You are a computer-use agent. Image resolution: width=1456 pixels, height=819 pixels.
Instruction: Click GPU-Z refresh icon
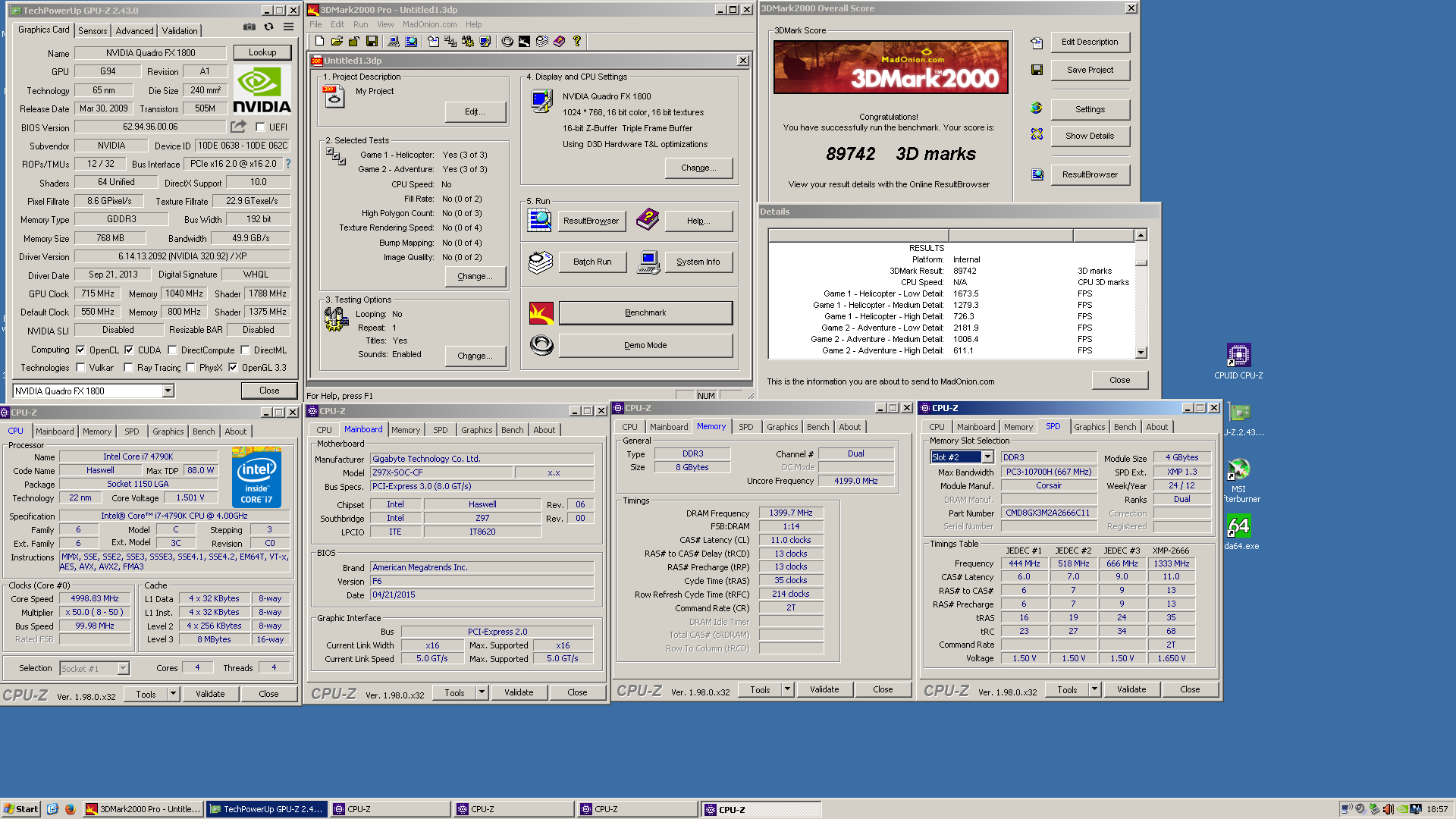pyautogui.click(x=268, y=27)
